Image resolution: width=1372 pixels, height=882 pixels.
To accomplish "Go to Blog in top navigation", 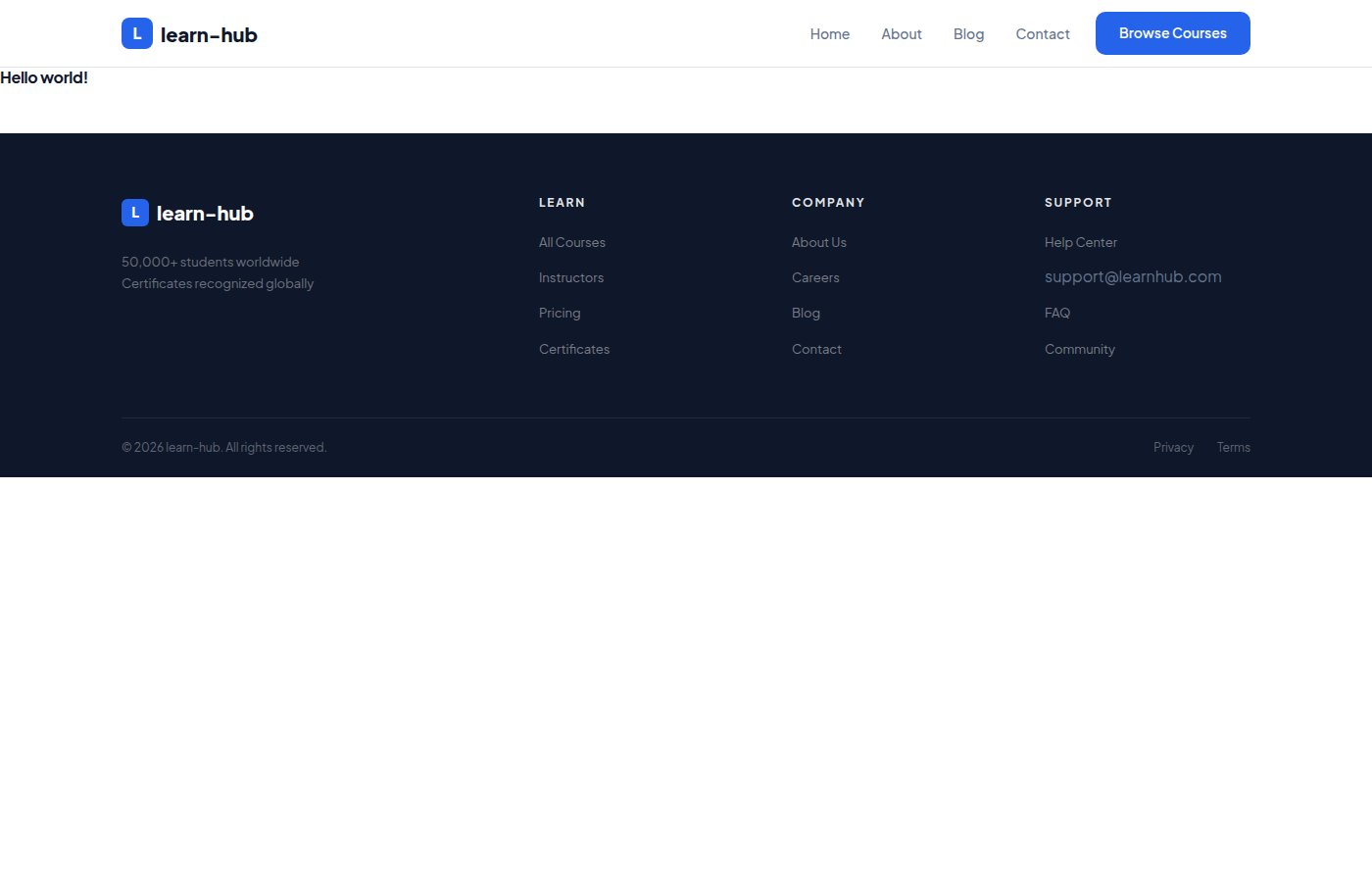I will (968, 34).
